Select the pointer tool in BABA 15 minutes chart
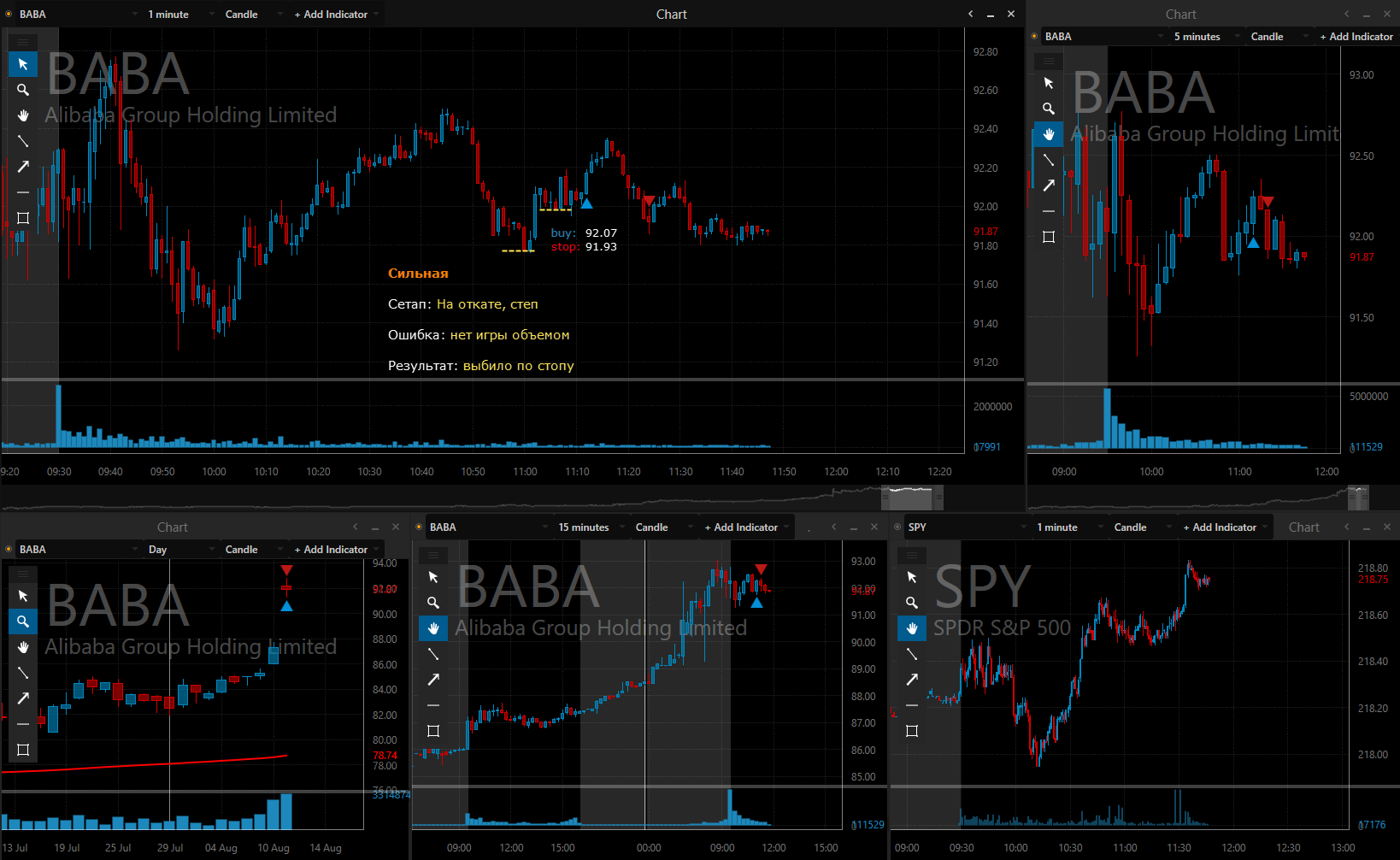The height and width of the screenshot is (860, 1400). [x=433, y=577]
